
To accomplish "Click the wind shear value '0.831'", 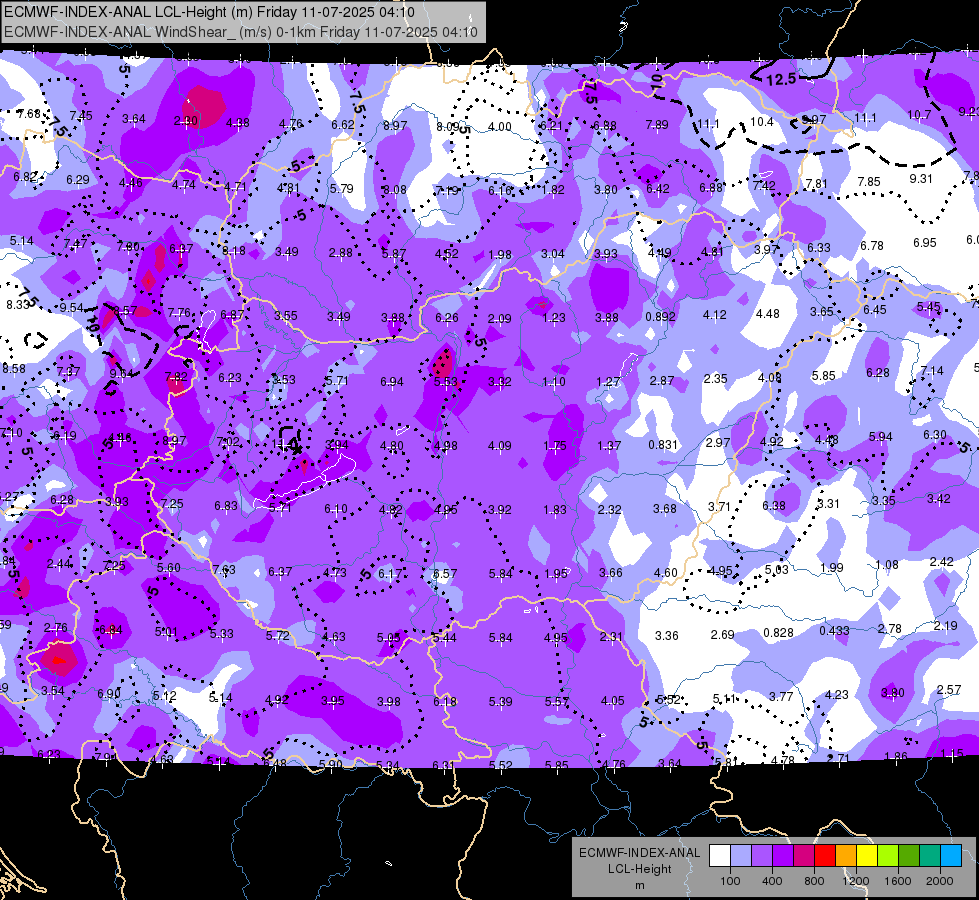I will point(663,445).
